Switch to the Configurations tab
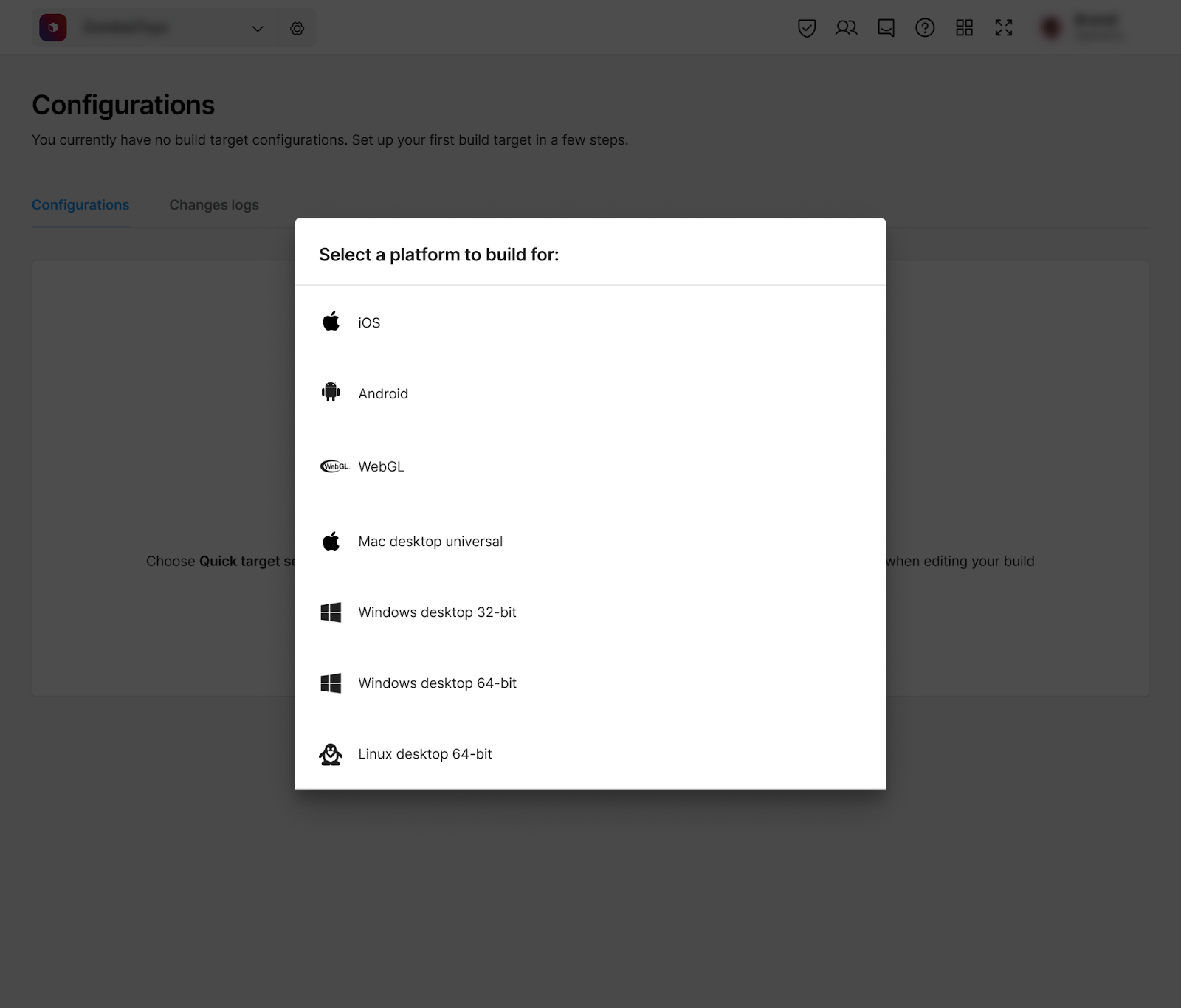Image resolution: width=1181 pixels, height=1008 pixels. [x=80, y=205]
